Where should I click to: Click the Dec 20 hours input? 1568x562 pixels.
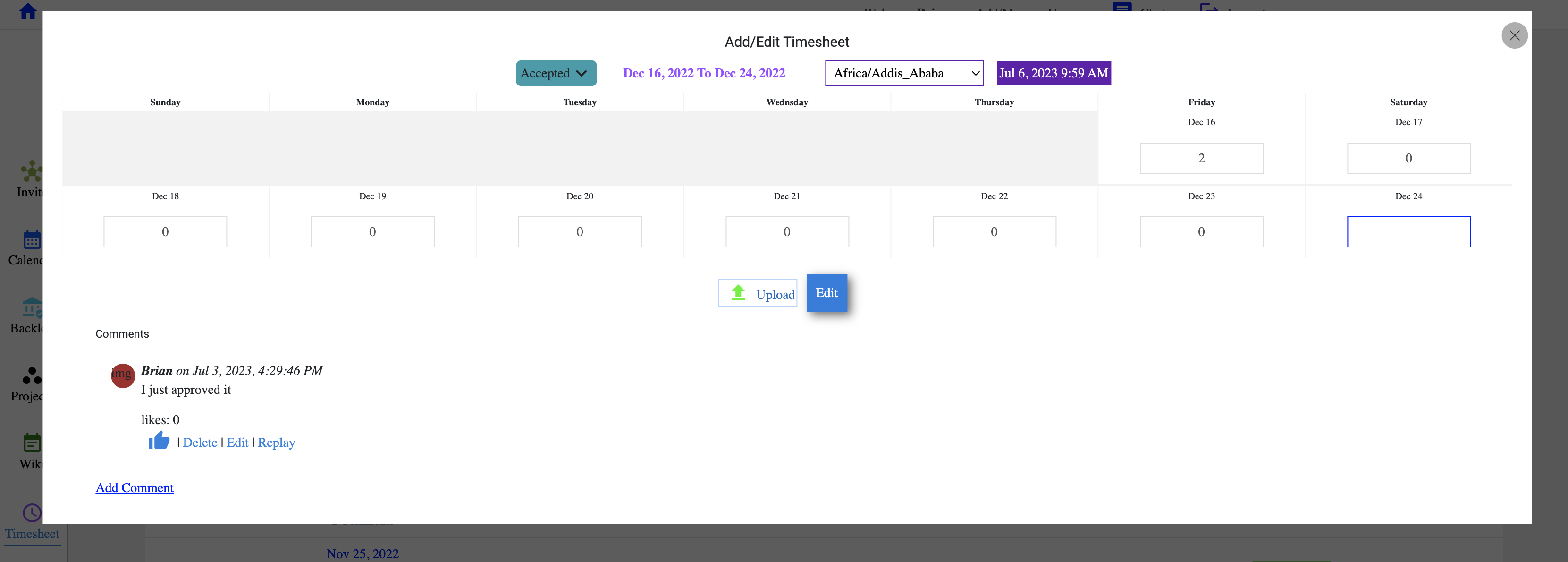click(580, 232)
